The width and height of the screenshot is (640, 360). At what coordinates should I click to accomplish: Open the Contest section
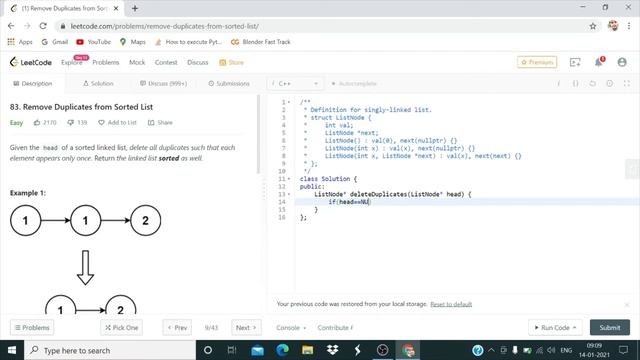pyautogui.click(x=166, y=62)
